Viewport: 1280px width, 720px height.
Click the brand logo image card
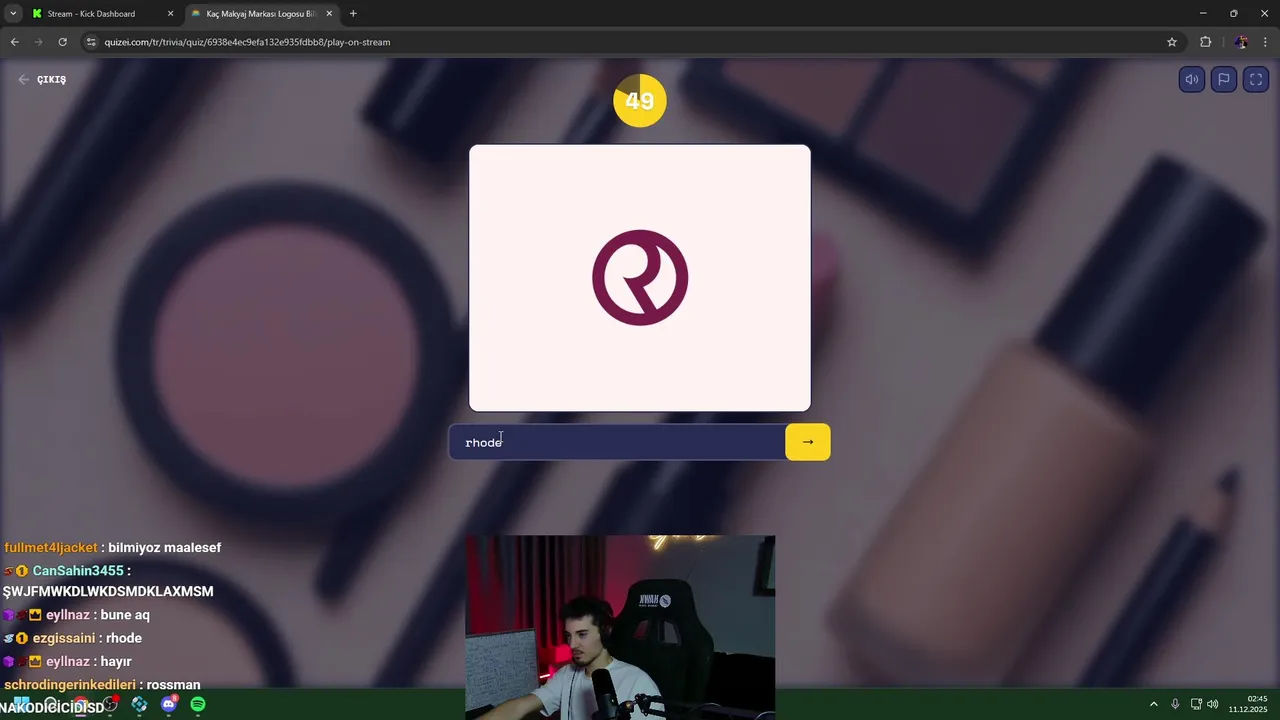(x=640, y=278)
